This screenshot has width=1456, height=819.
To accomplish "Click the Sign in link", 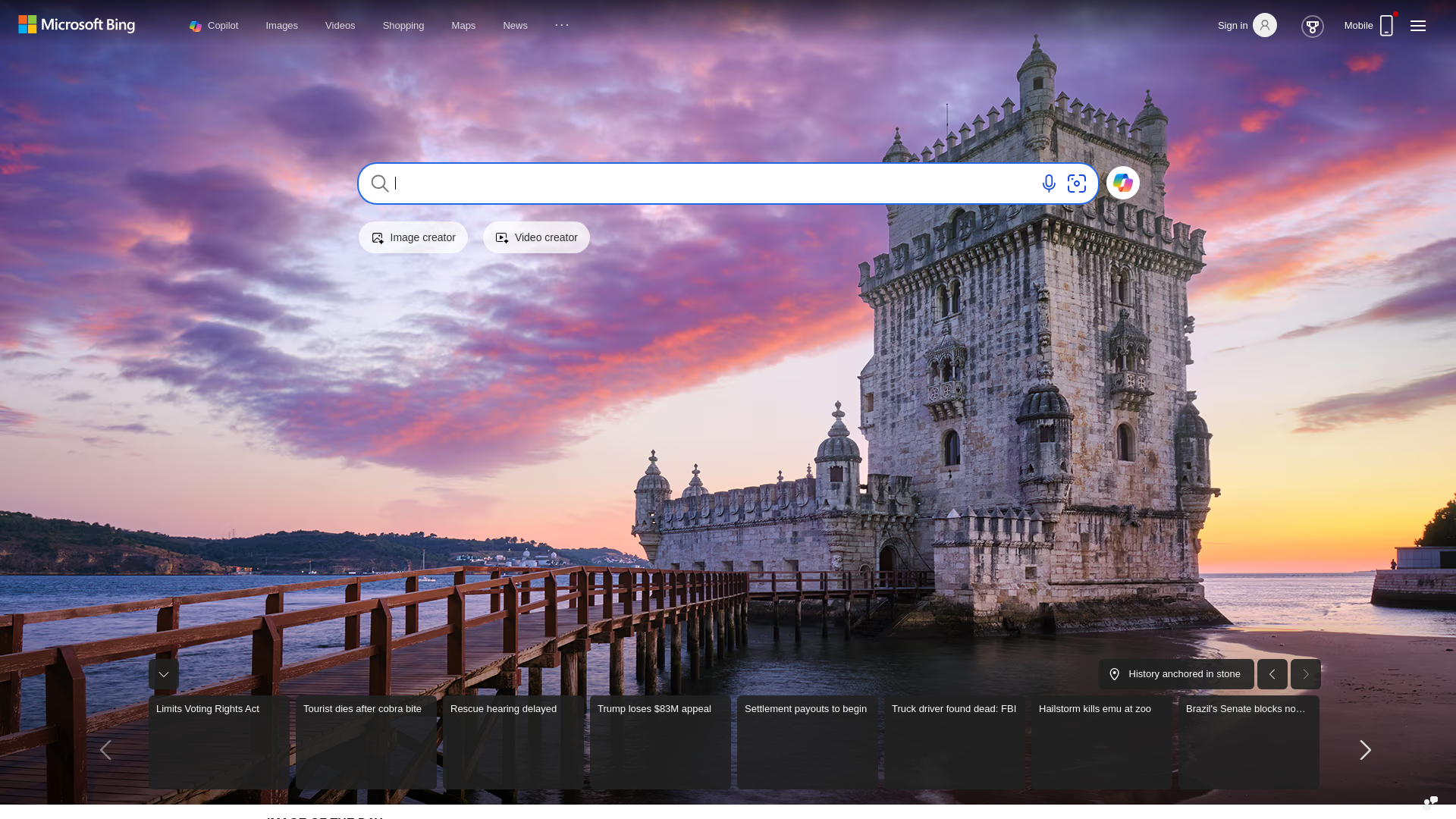I will click(x=1232, y=26).
